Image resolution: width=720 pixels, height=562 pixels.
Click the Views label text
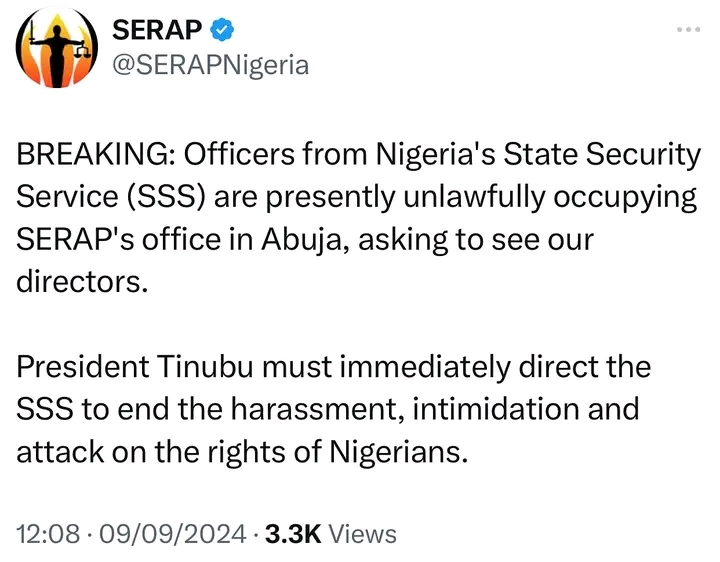(x=362, y=534)
